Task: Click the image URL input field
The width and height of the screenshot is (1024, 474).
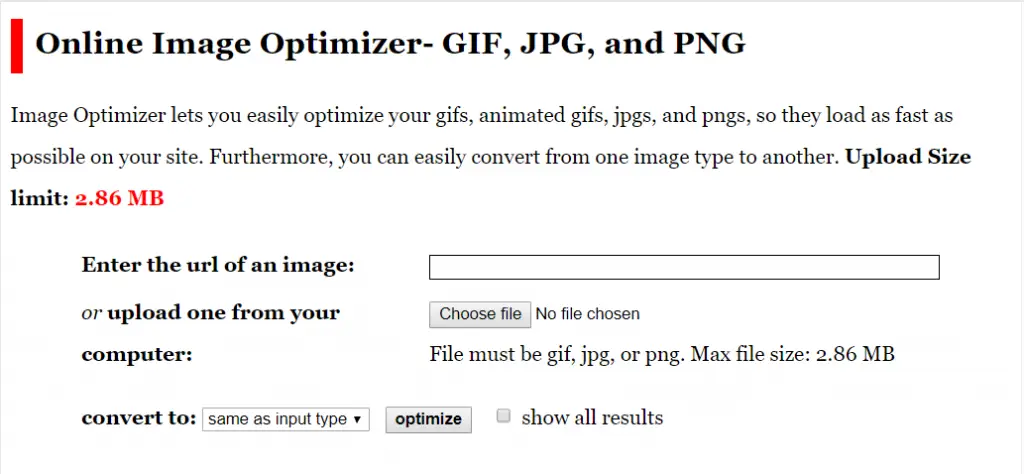Action: [684, 267]
